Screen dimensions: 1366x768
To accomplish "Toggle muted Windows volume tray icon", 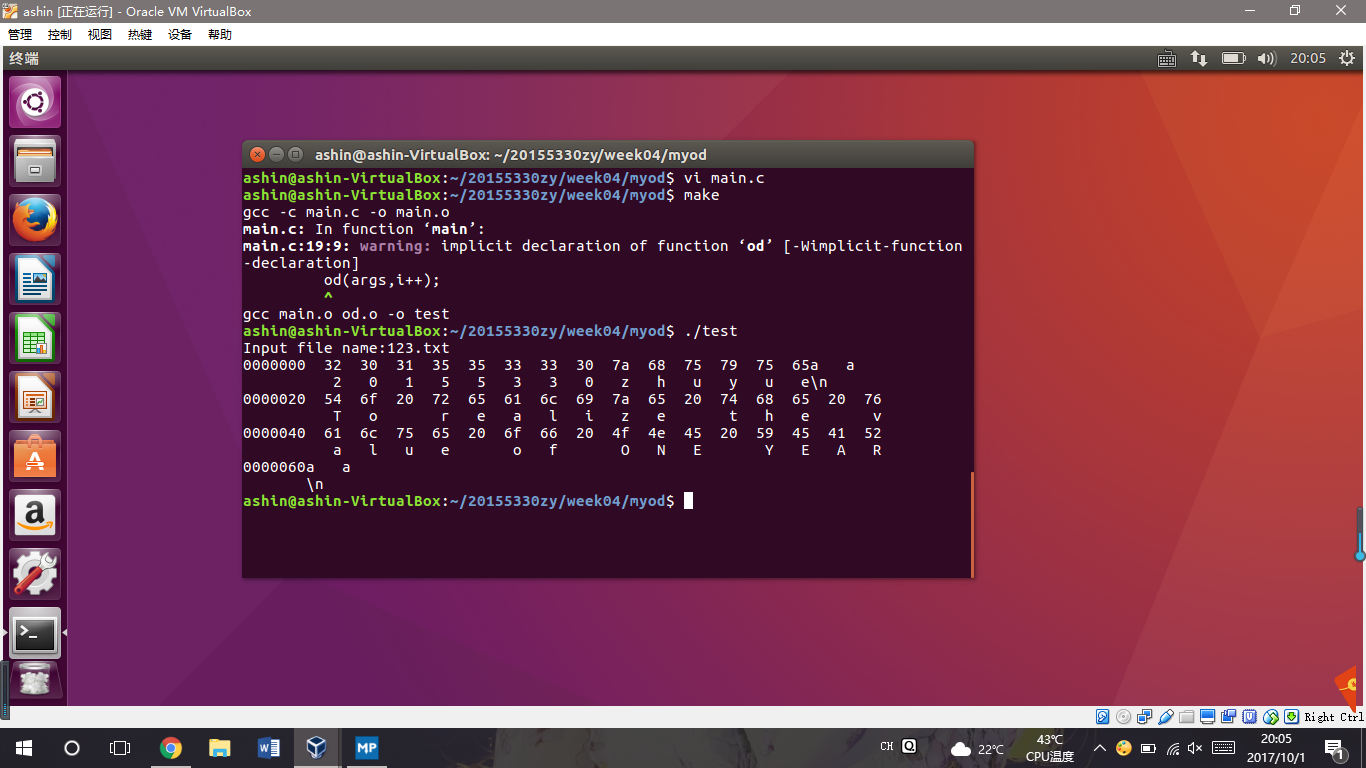I will [x=1194, y=748].
